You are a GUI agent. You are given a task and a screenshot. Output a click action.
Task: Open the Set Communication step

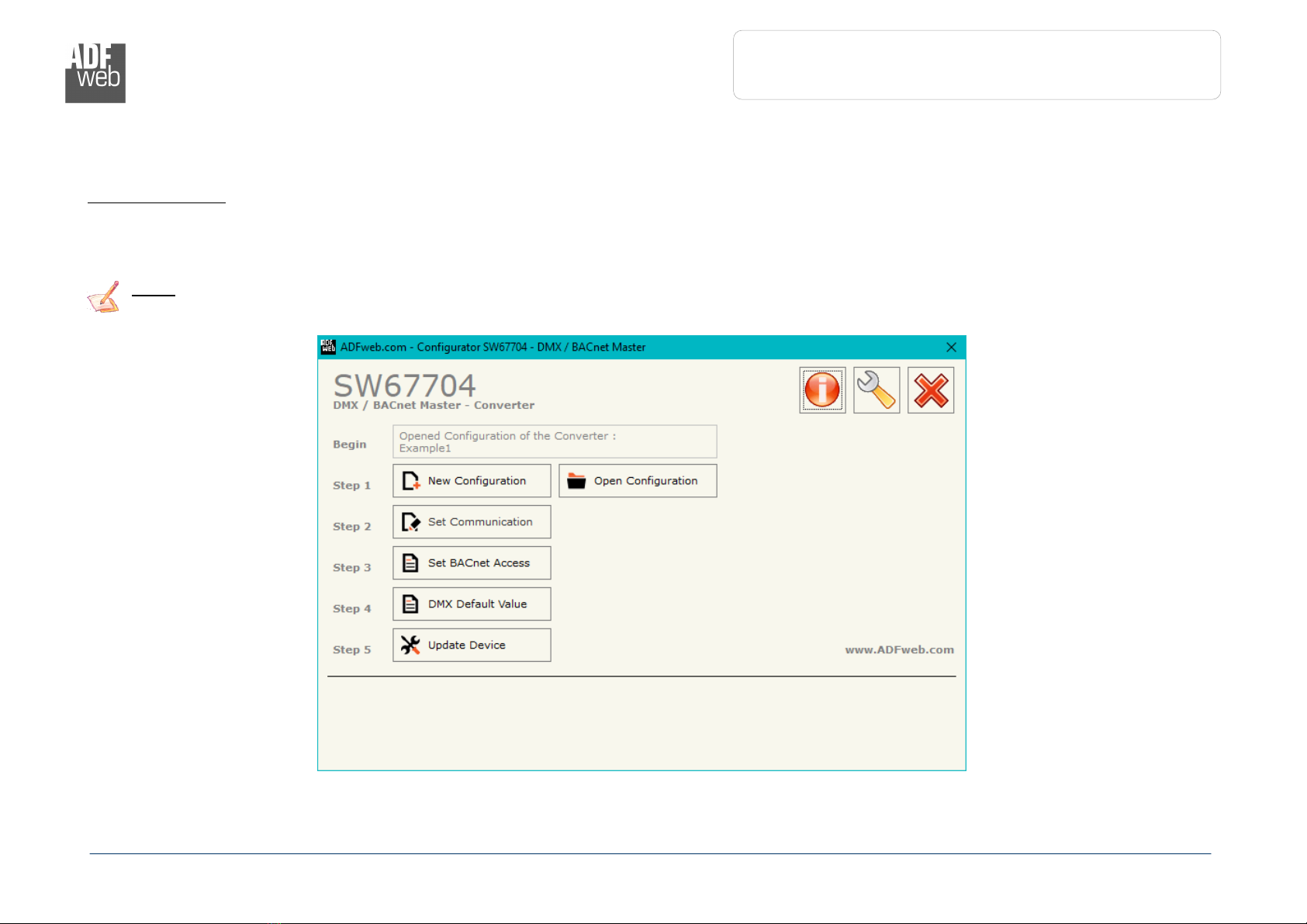472,522
